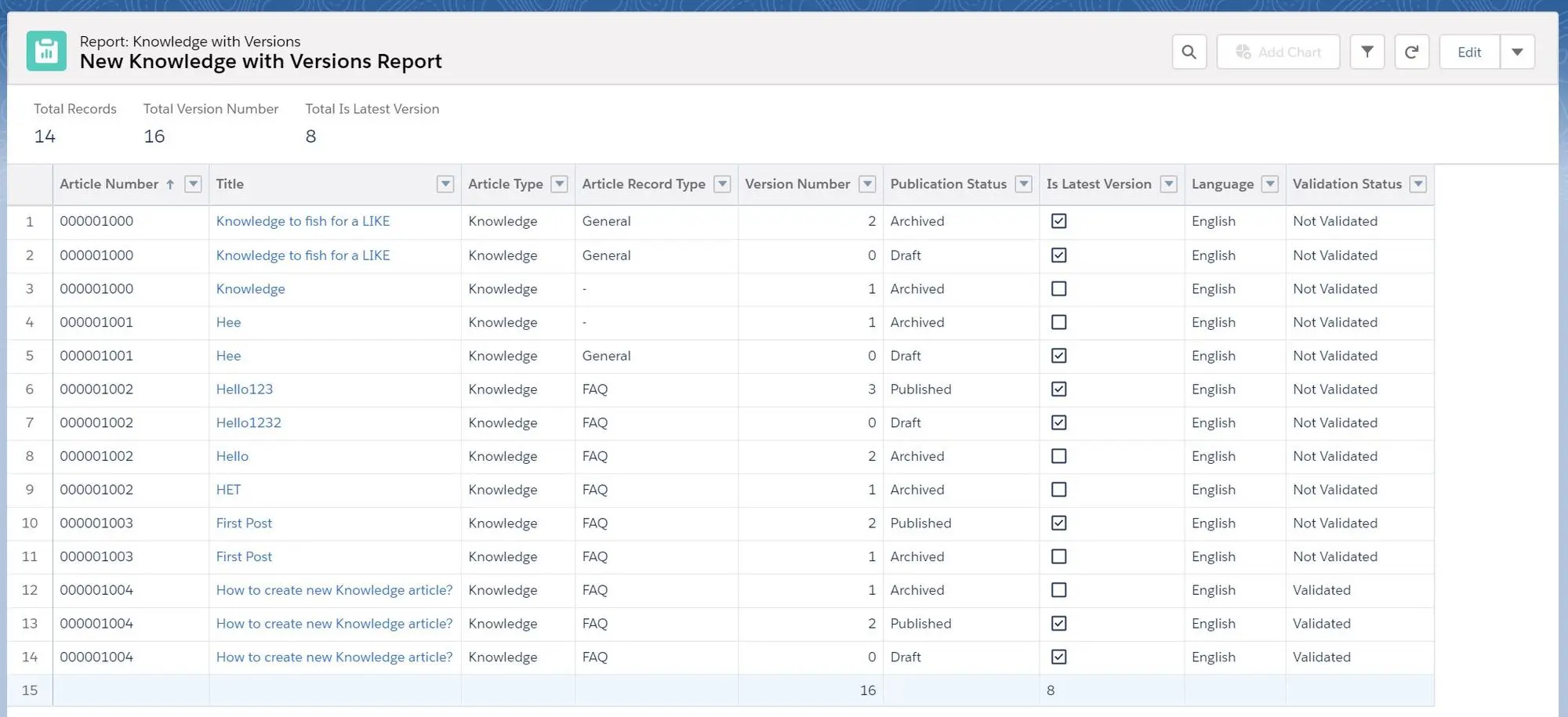Toggle Is Latest Version checkbox in row 2
Screen dimensions: 1568x717
pyautogui.click(x=1058, y=255)
